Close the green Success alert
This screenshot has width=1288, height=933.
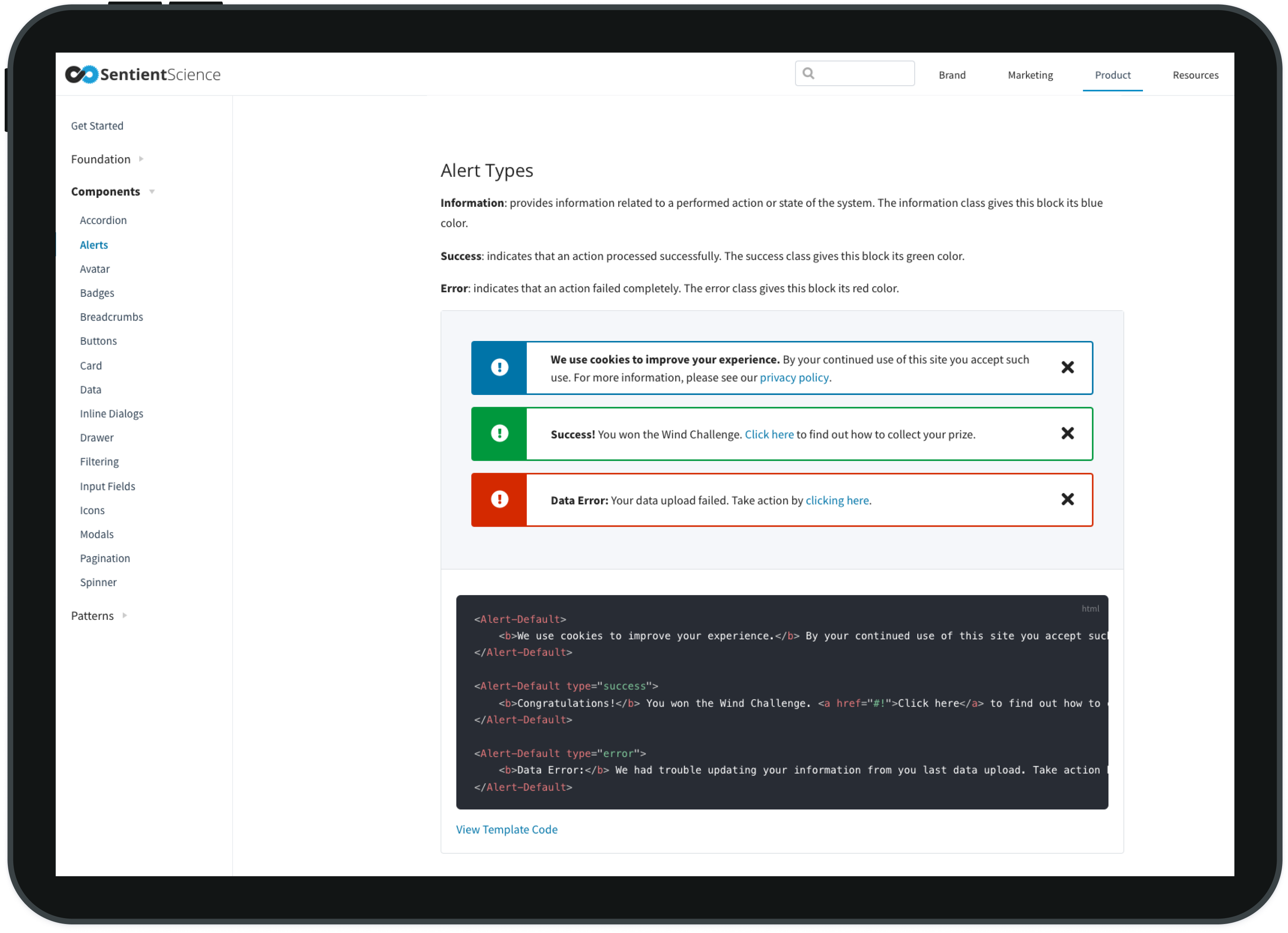click(1067, 433)
